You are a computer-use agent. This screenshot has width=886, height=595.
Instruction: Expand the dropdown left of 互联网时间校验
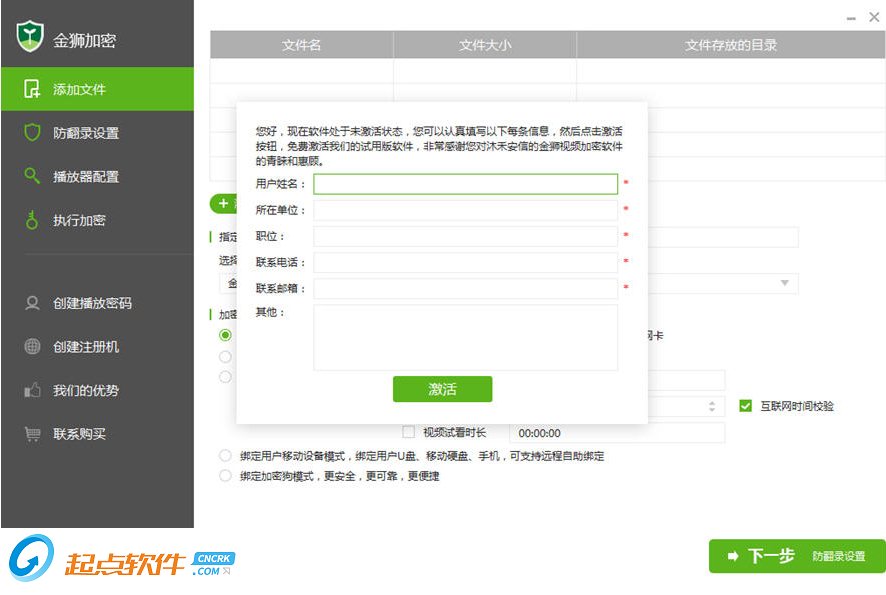tap(713, 406)
